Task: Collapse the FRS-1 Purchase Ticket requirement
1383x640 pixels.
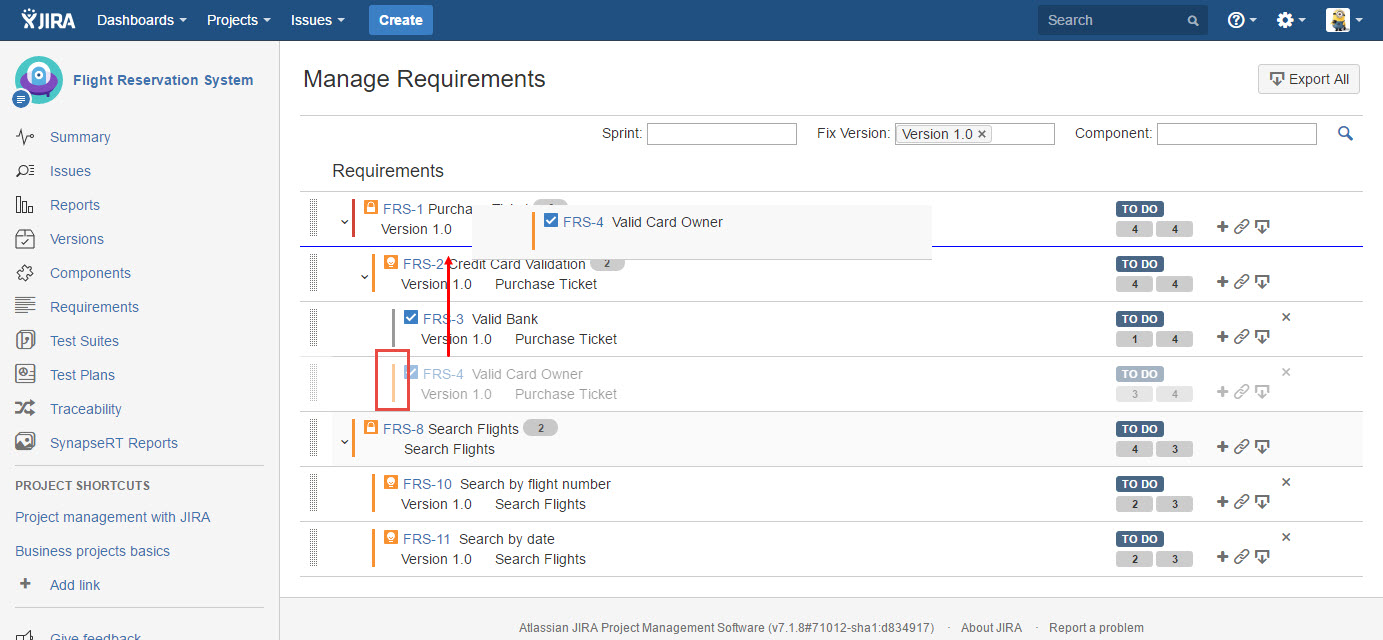Action: [344, 221]
